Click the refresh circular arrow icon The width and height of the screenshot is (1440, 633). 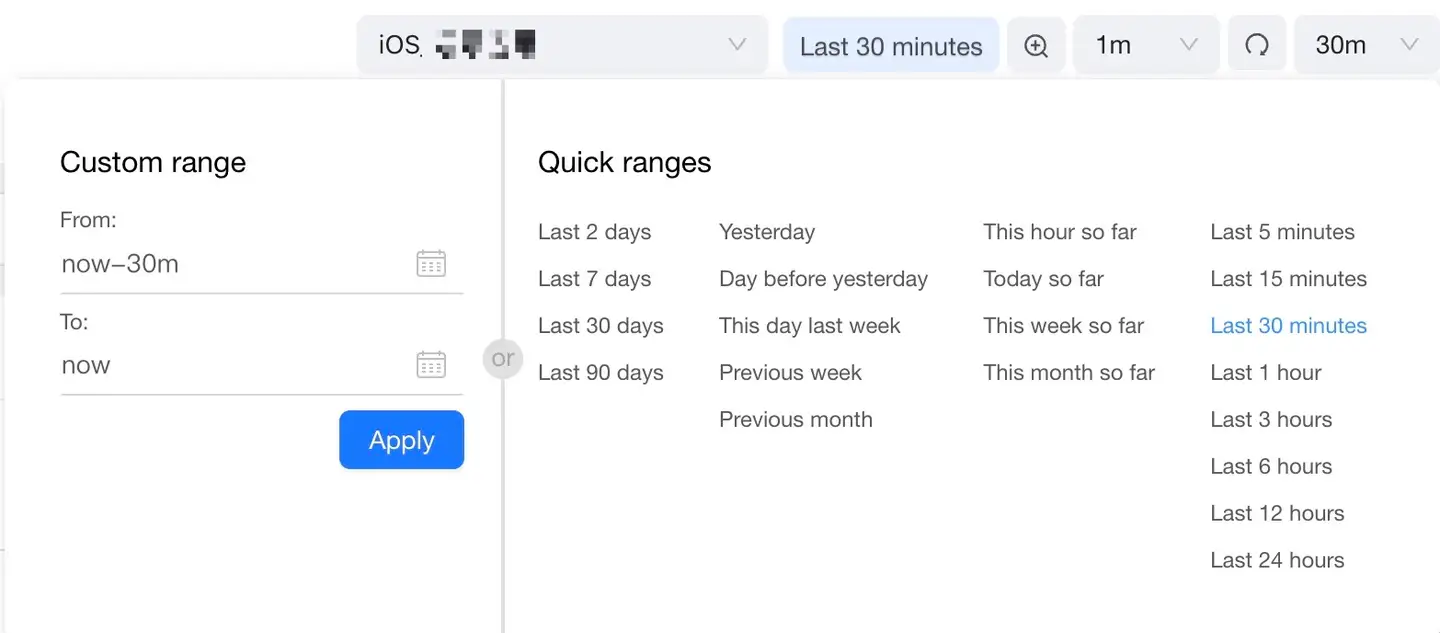pos(1257,46)
